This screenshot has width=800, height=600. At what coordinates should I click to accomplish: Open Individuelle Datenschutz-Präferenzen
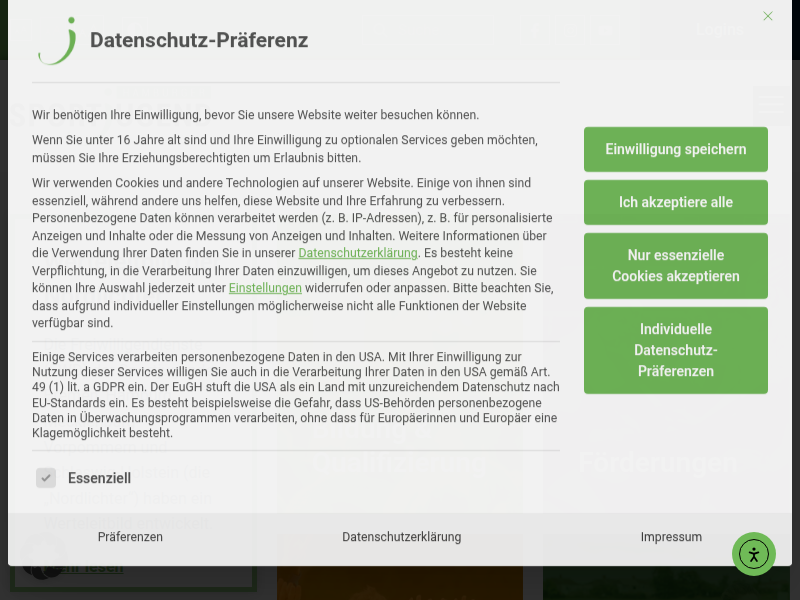[x=676, y=350]
